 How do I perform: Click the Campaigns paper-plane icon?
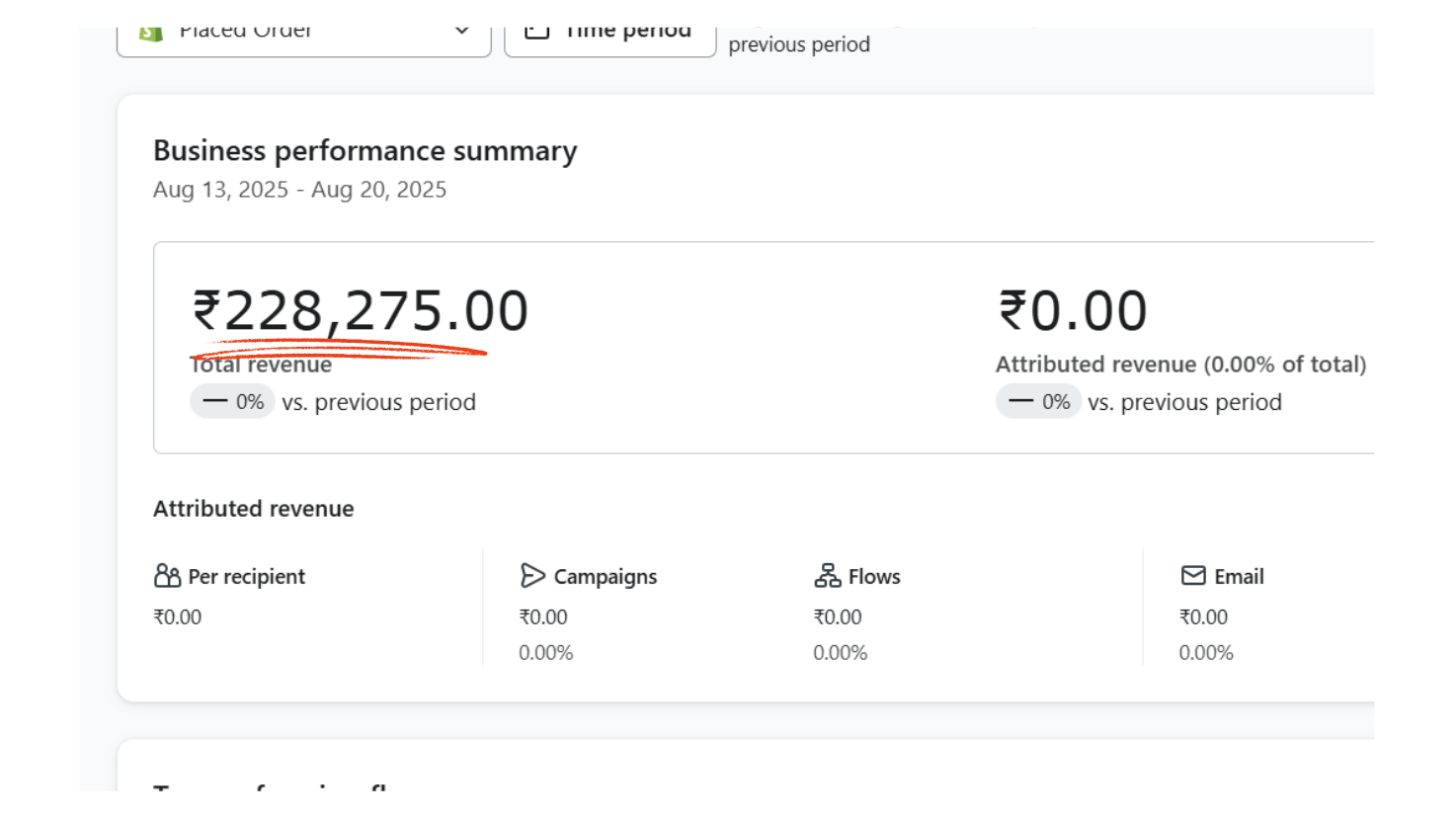[532, 576]
